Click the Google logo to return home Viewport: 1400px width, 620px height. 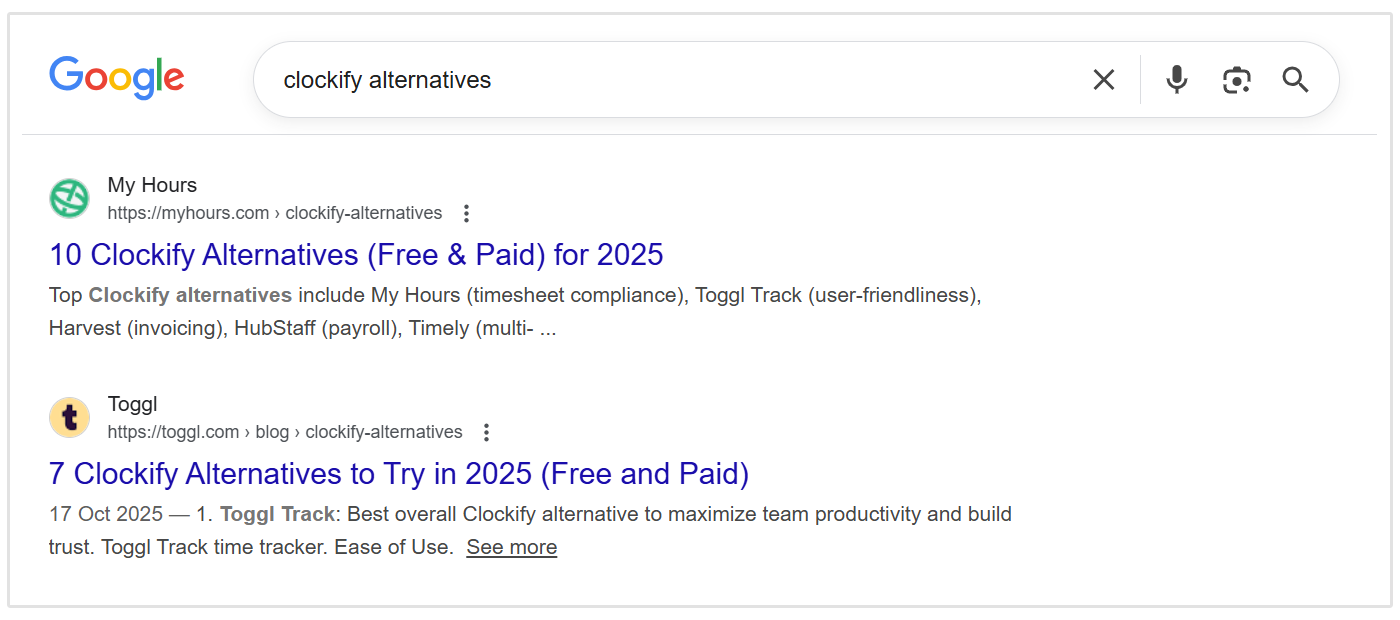pyautogui.click(x=116, y=76)
